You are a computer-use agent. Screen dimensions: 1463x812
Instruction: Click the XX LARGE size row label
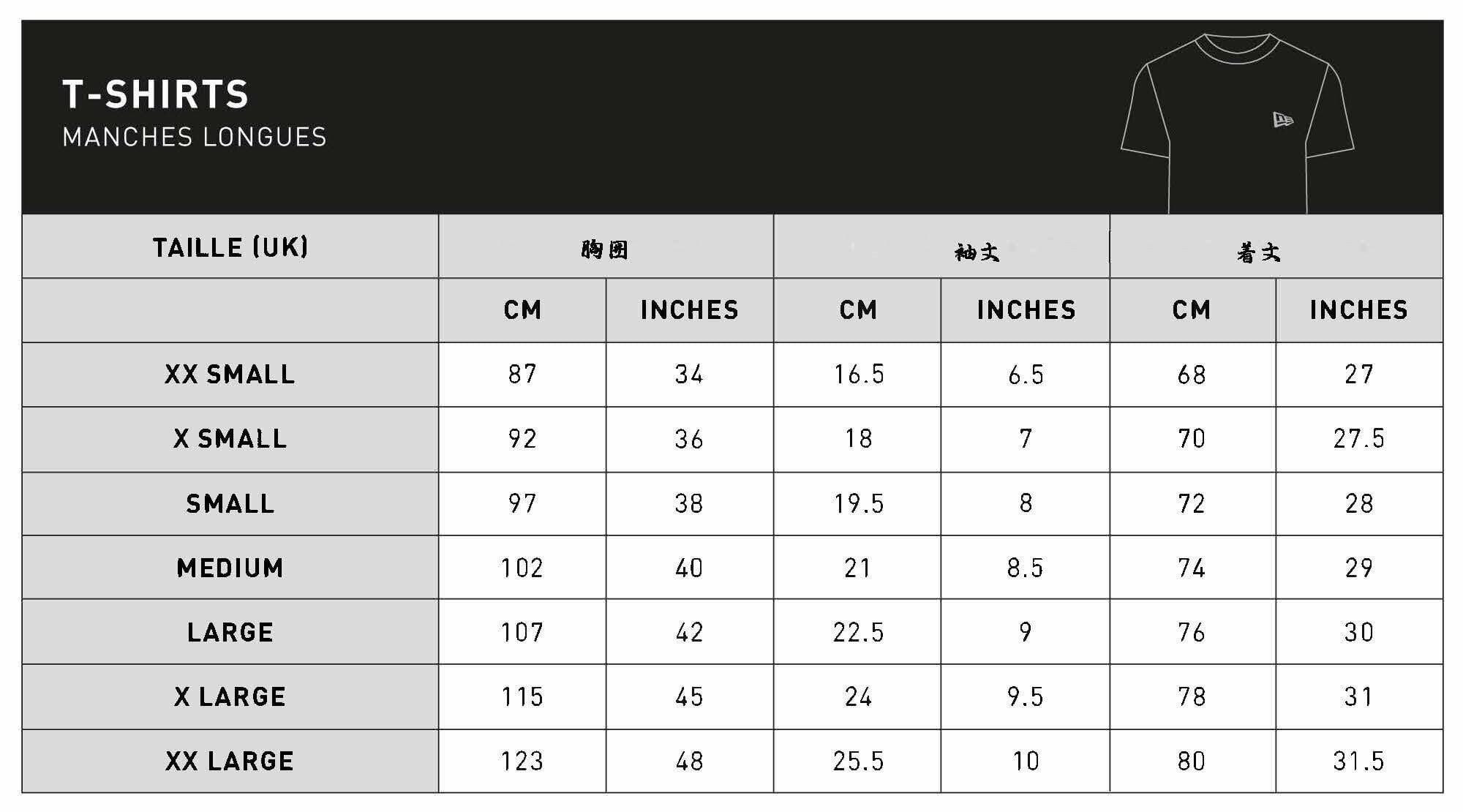[x=230, y=762]
